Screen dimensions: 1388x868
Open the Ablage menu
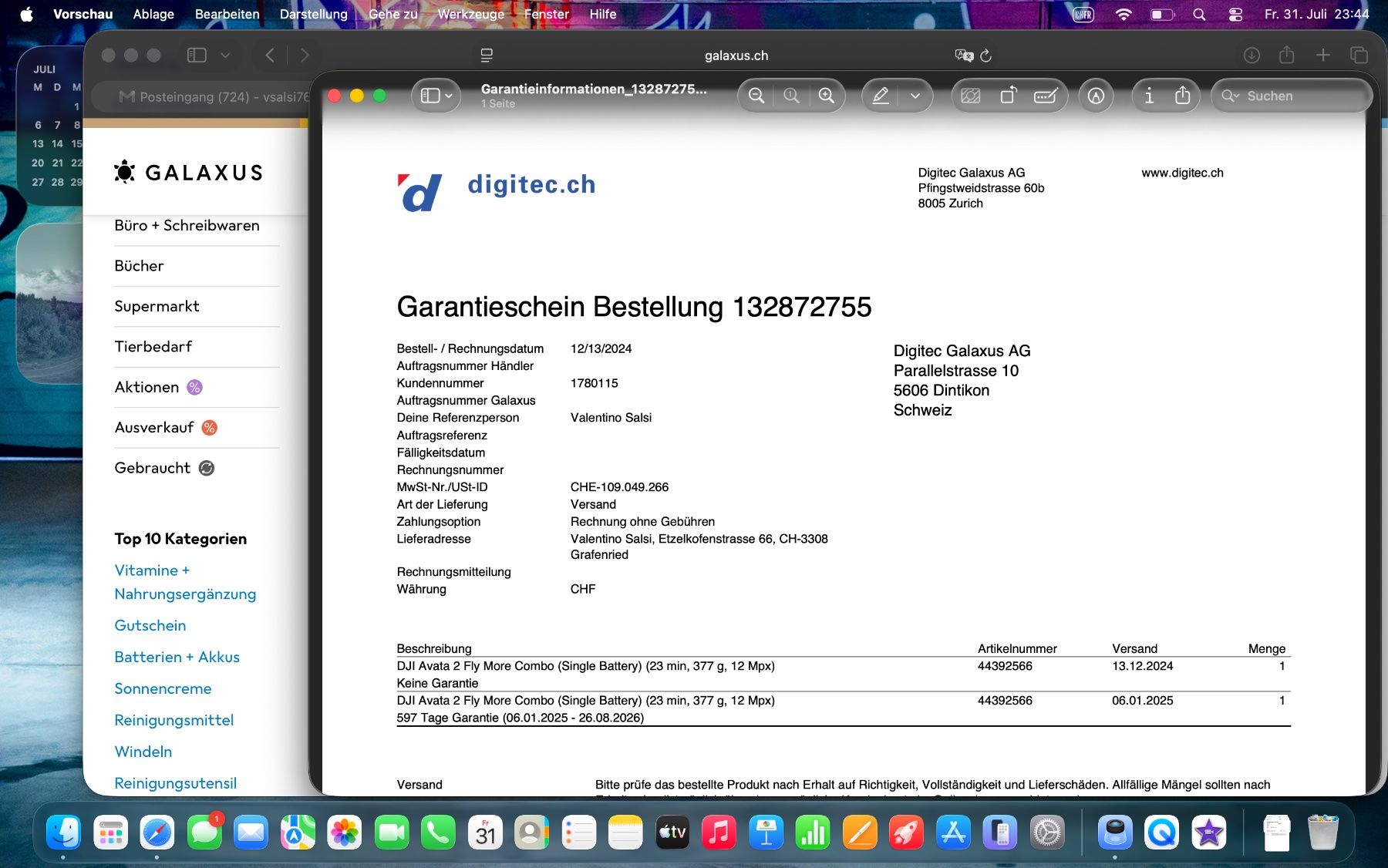click(x=153, y=14)
